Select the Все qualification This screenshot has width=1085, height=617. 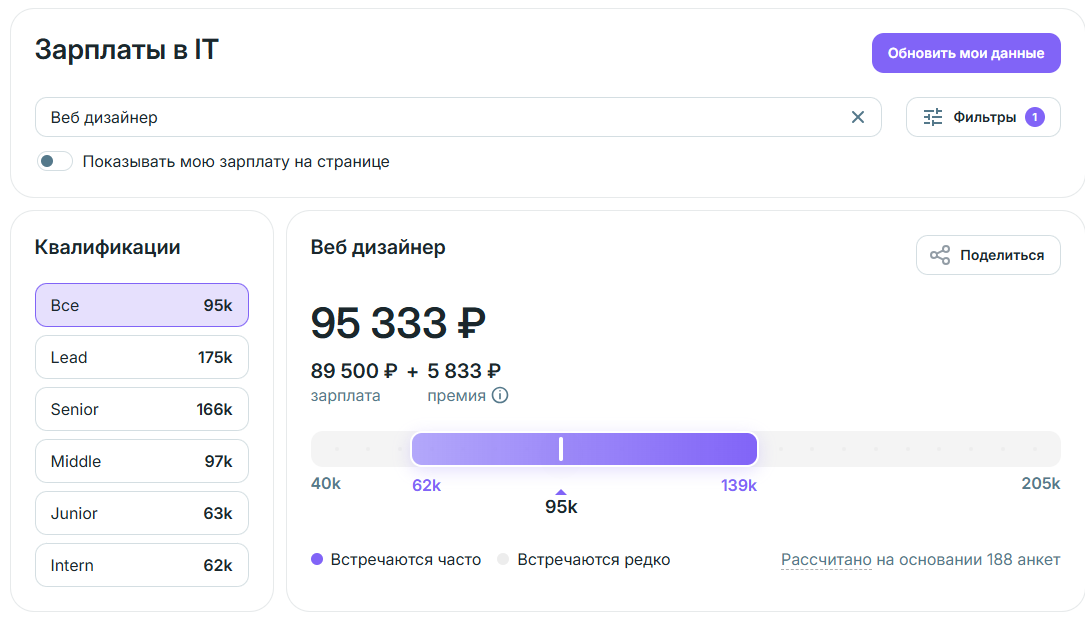tap(142, 305)
